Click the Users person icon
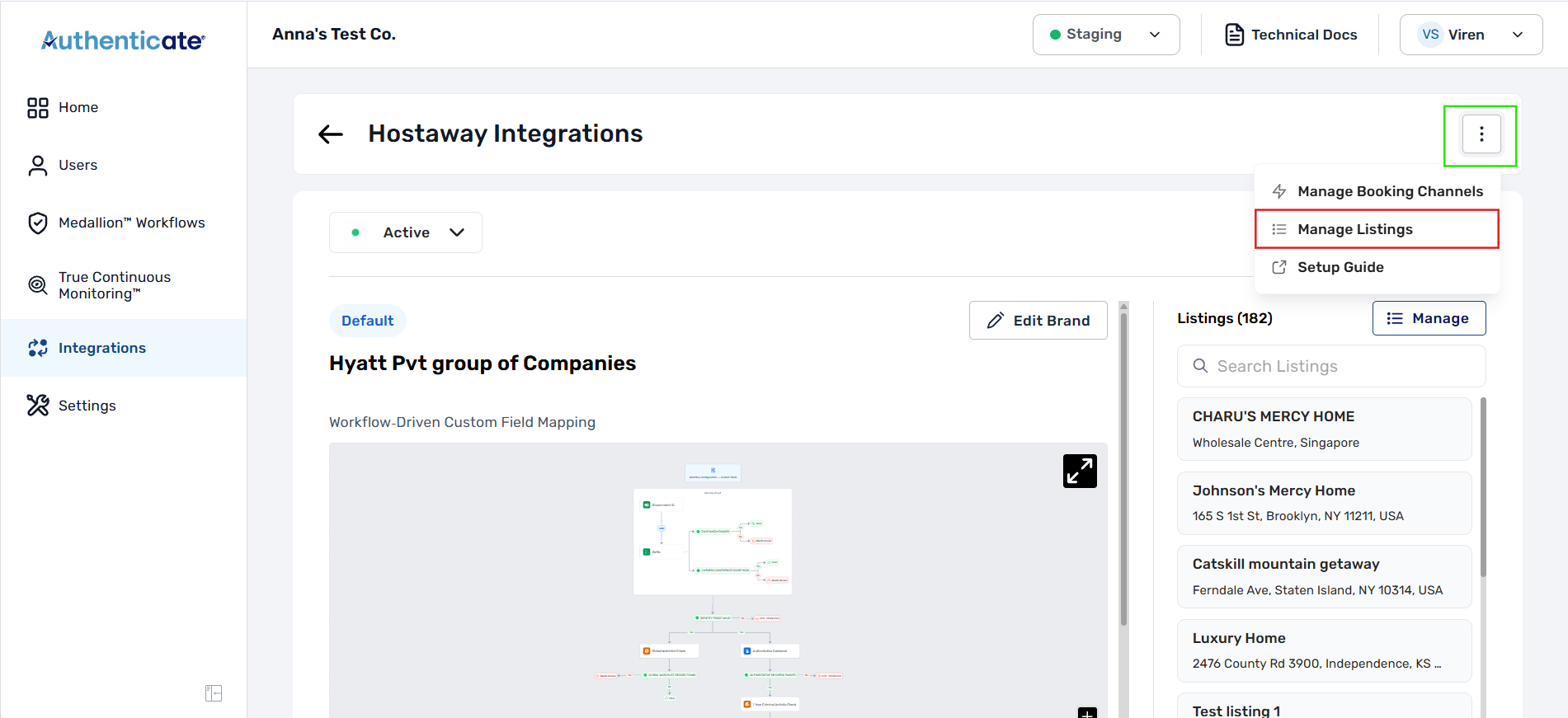The width and height of the screenshot is (1568, 718). [38, 166]
